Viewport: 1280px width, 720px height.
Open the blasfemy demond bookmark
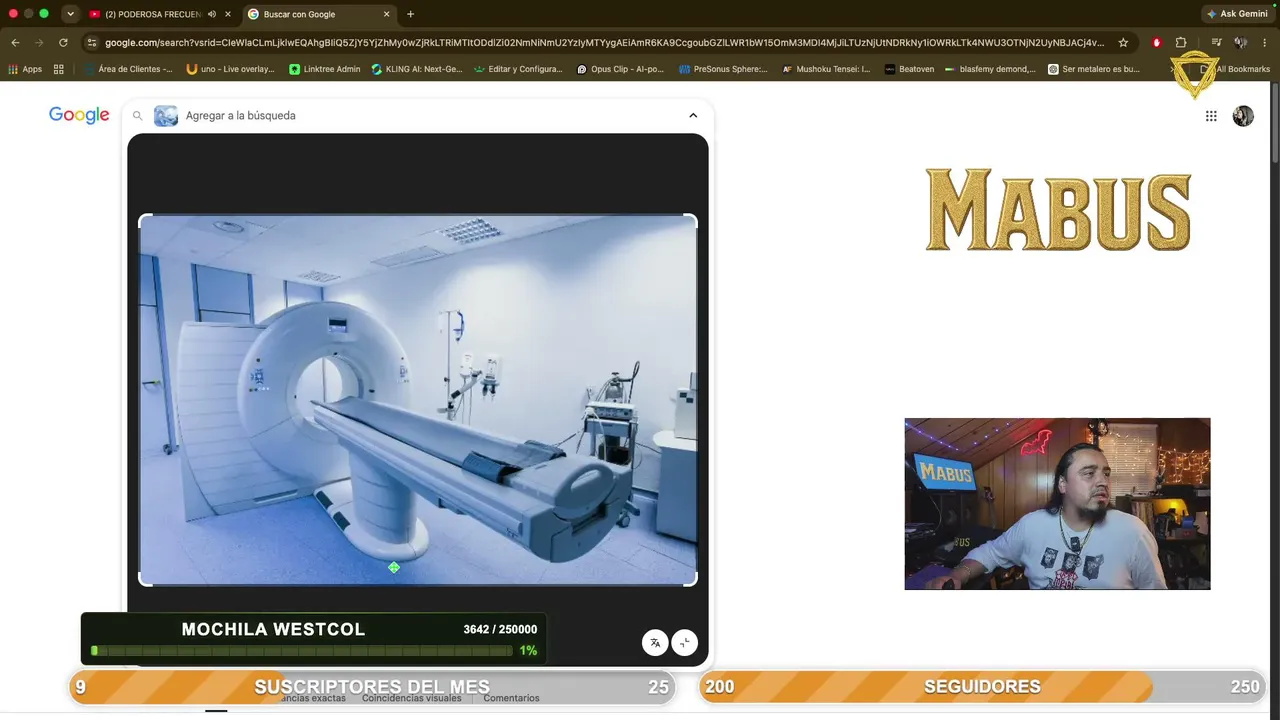pos(990,69)
